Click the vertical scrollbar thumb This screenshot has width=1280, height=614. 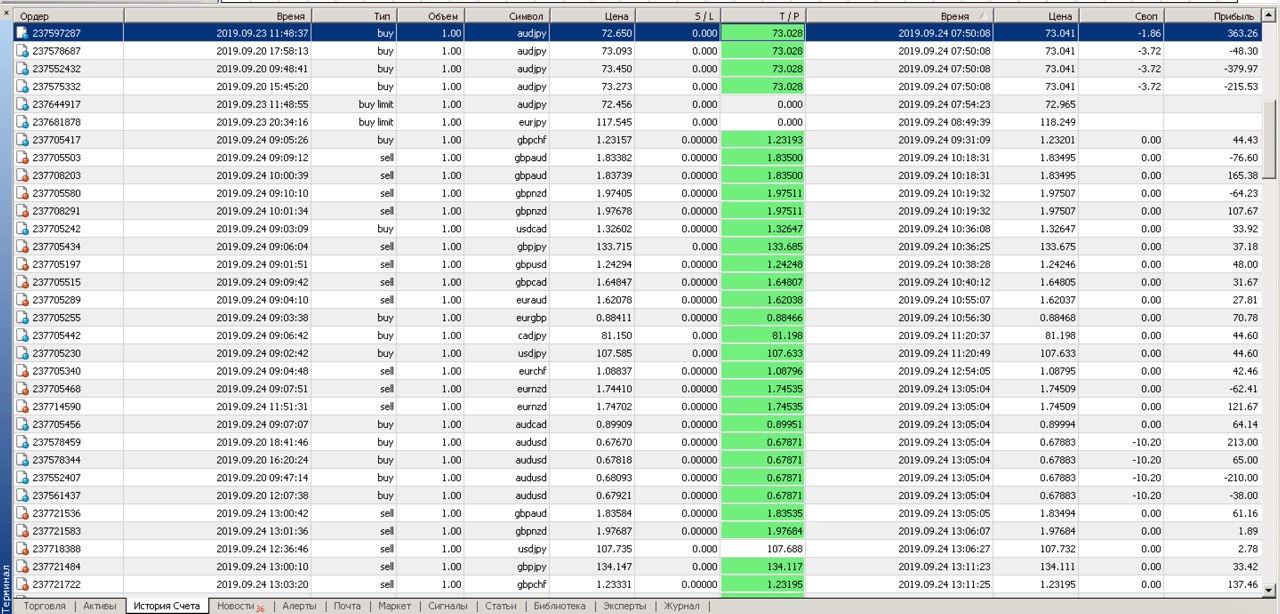click(x=1271, y=138)
